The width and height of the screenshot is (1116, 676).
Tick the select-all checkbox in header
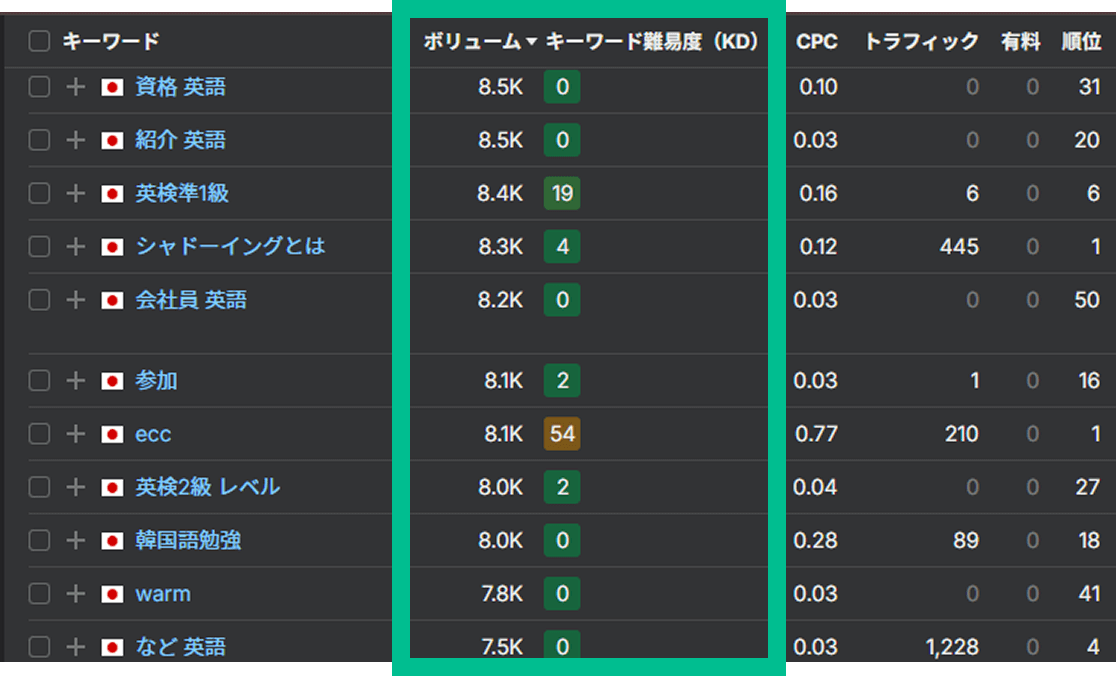pyautogui.click(x=39, y=41)
